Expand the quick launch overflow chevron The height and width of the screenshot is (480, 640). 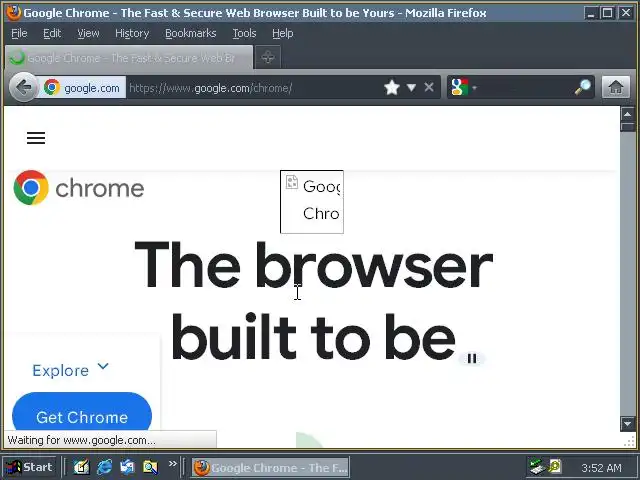[173, 464]
